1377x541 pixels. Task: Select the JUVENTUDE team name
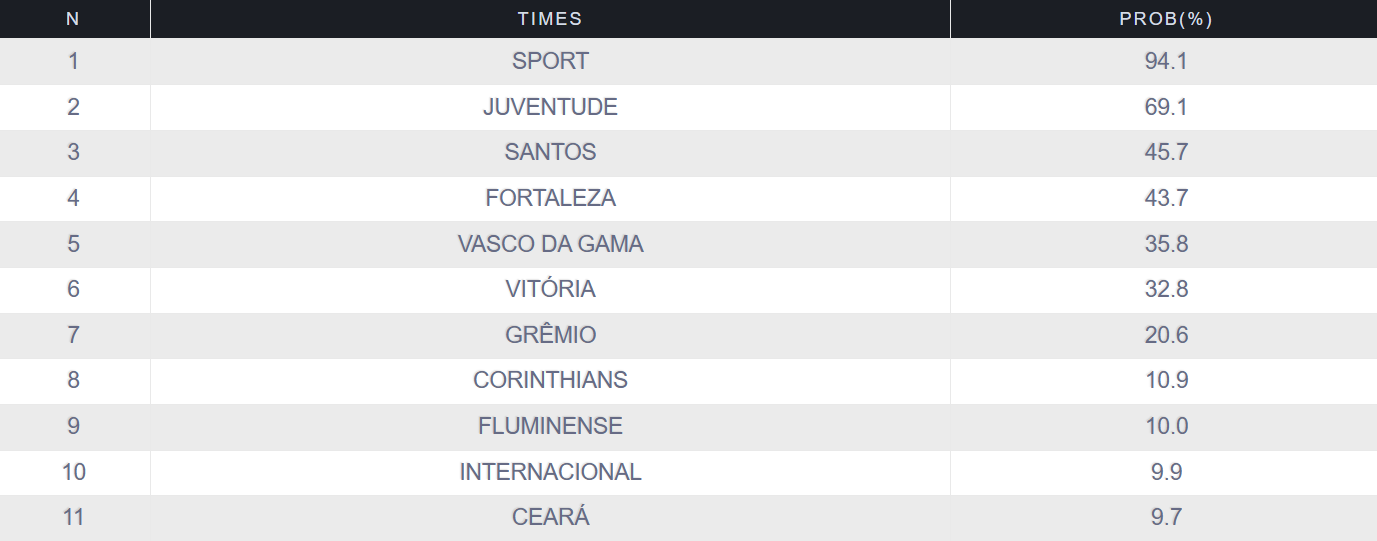(x=550, y=107)
